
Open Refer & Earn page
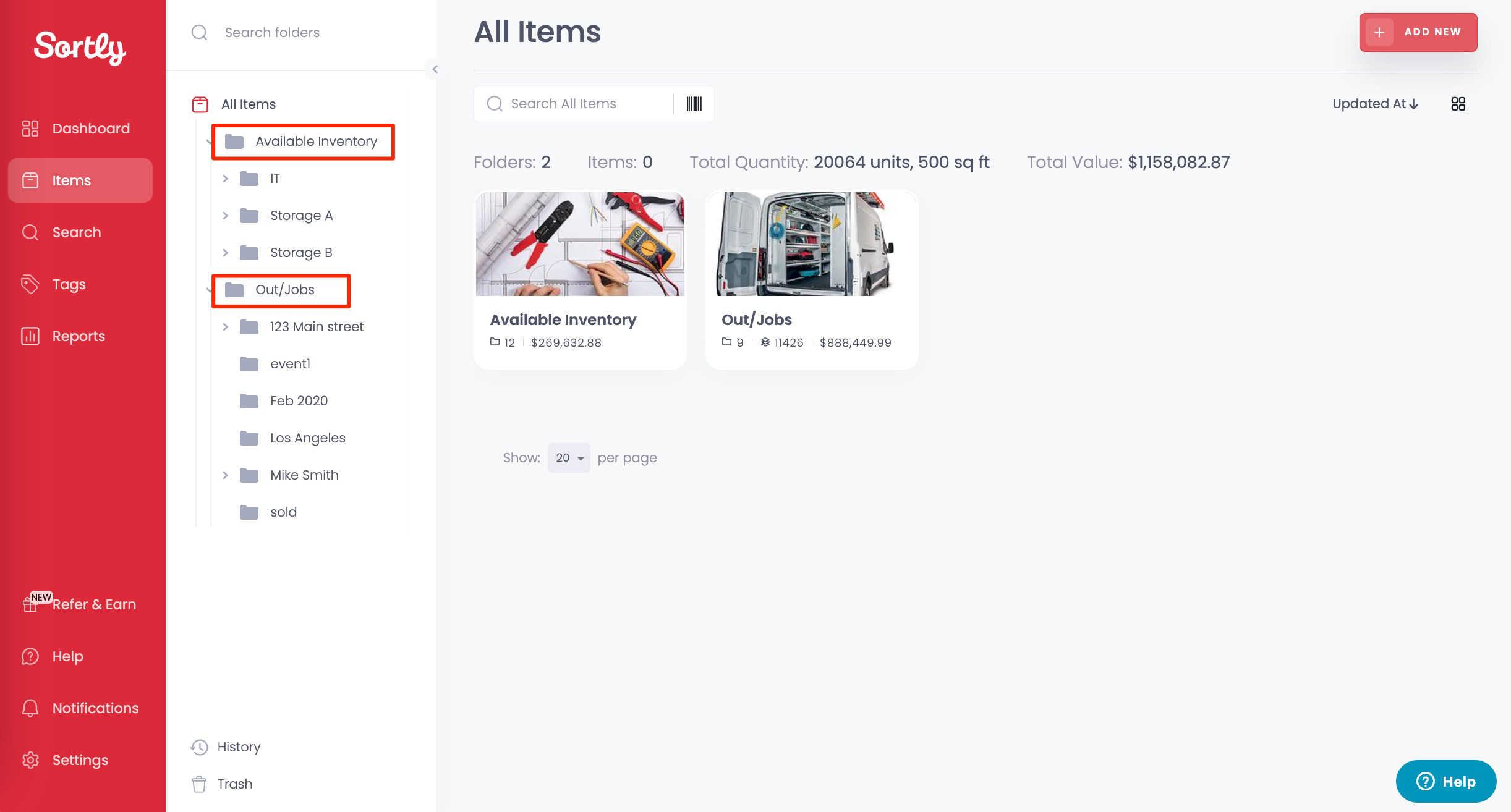tap(80, 604)
